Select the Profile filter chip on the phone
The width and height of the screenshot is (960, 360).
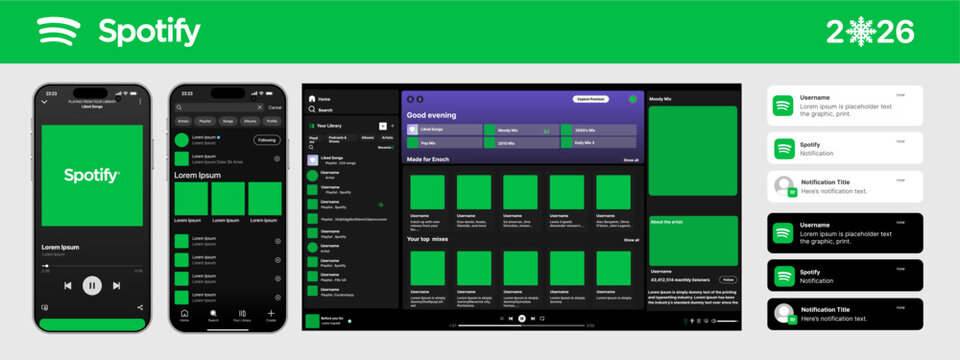271,121
